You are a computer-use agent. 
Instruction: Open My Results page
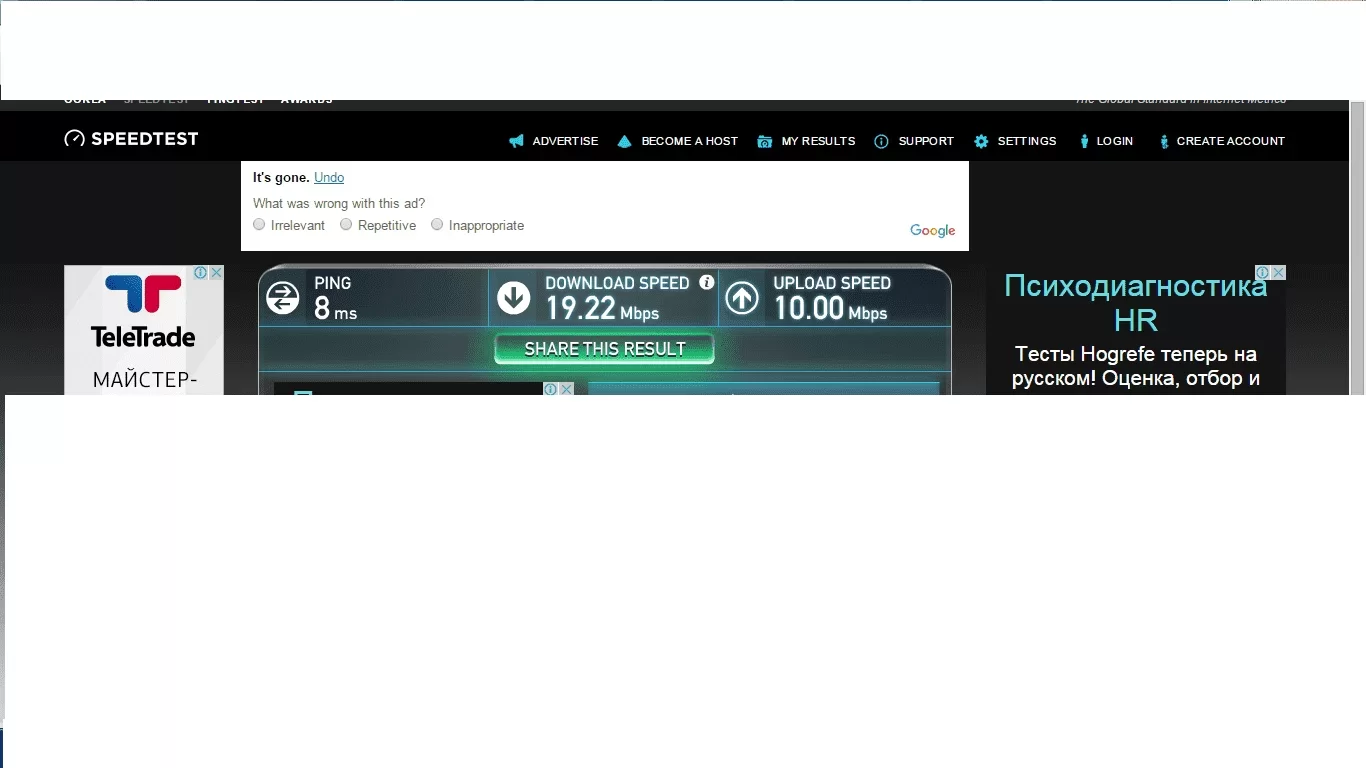[x=818, y=141]
